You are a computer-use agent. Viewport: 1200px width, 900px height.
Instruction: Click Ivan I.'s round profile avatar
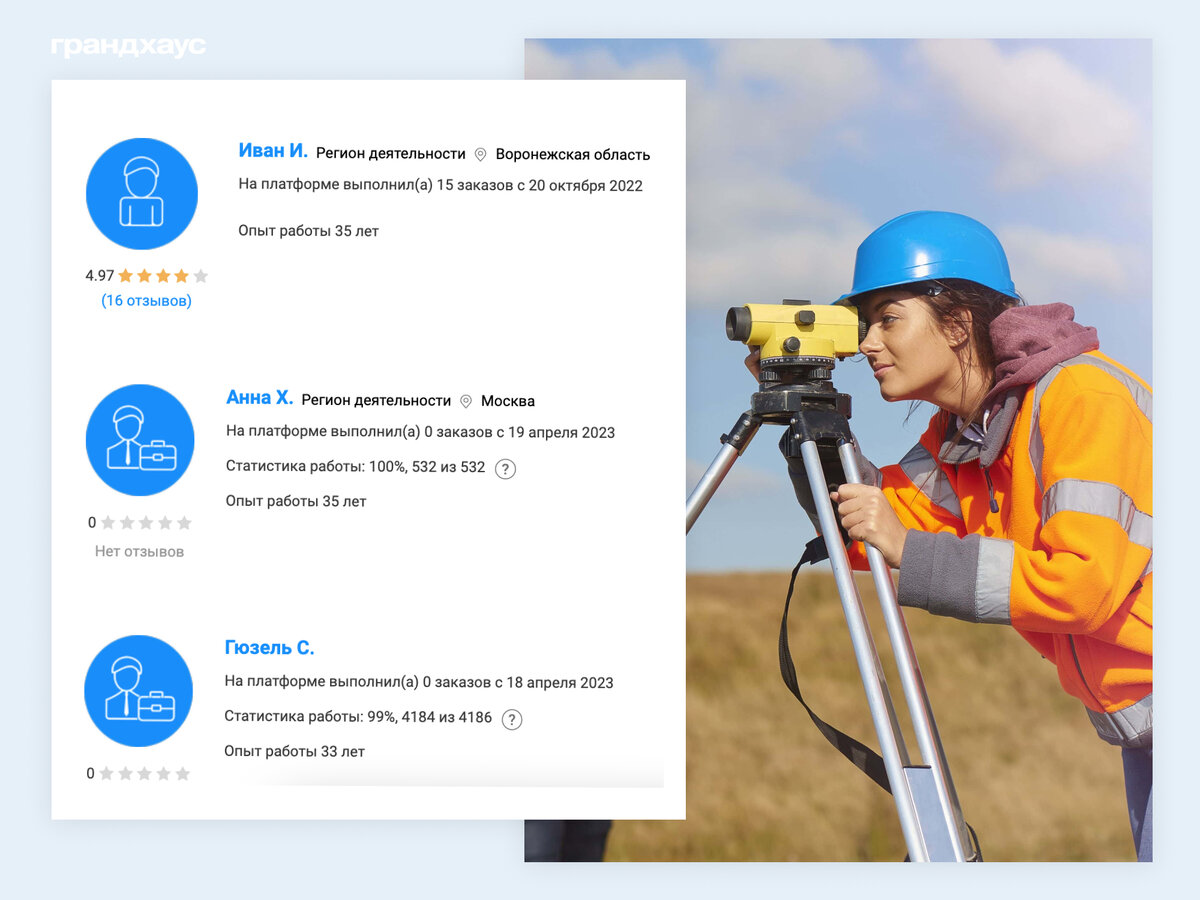(141, 194)
